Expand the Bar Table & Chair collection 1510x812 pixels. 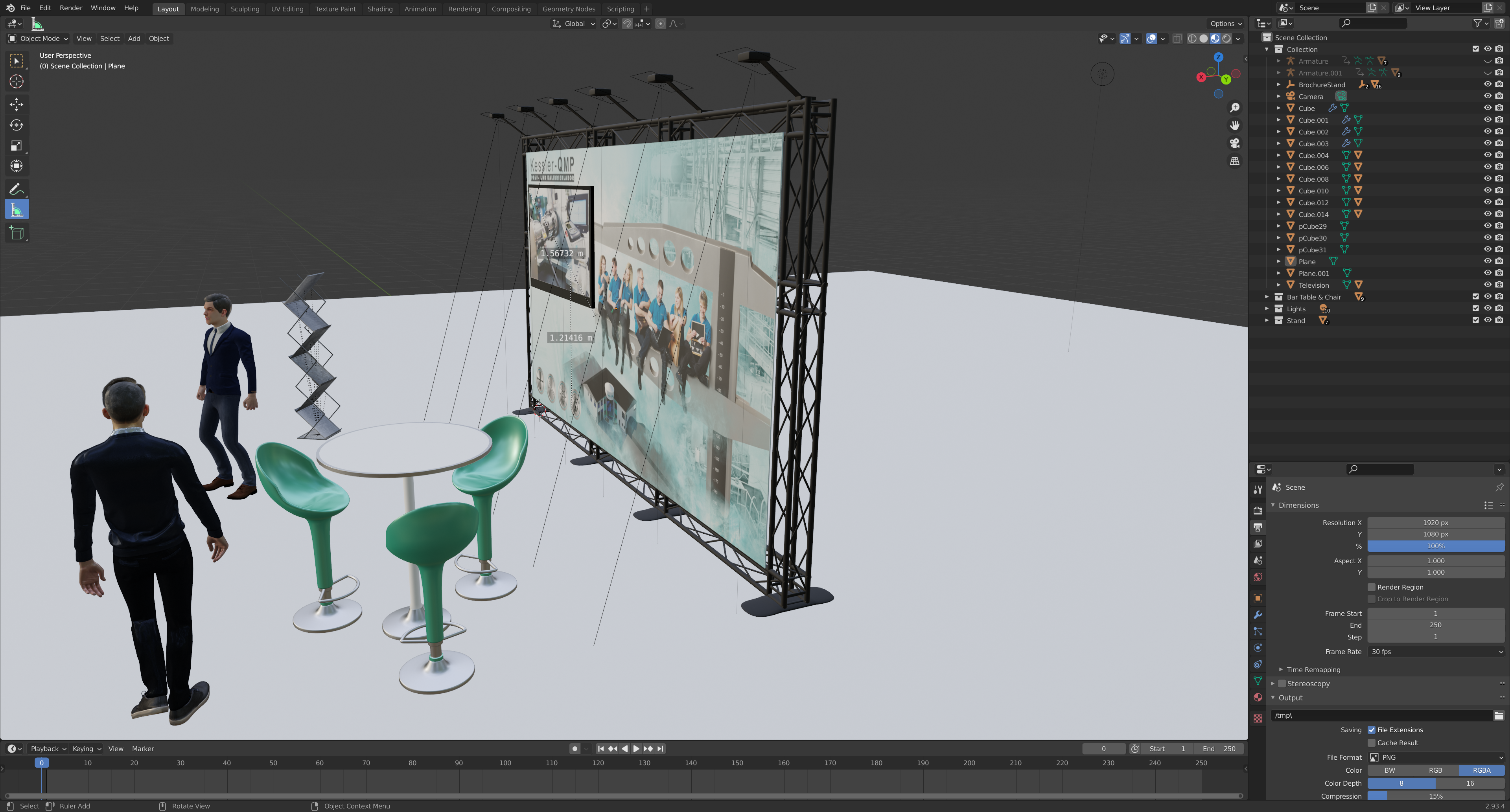pos(1267,297)
